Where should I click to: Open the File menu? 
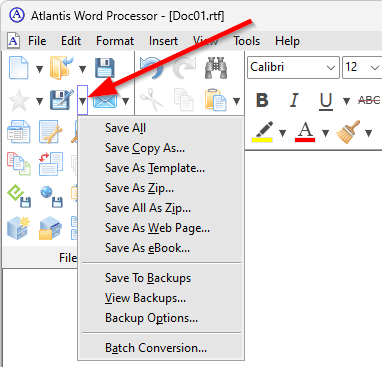[37, 41]
